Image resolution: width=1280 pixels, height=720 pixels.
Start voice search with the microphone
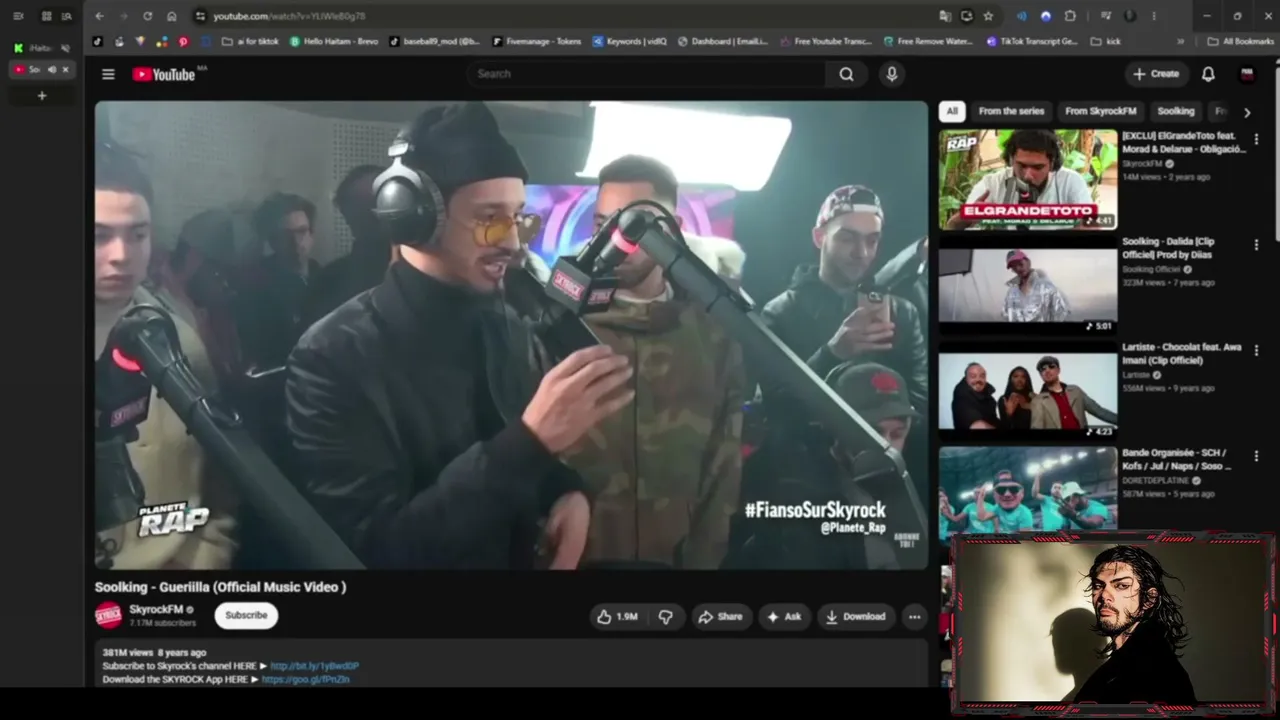(892, 74)
